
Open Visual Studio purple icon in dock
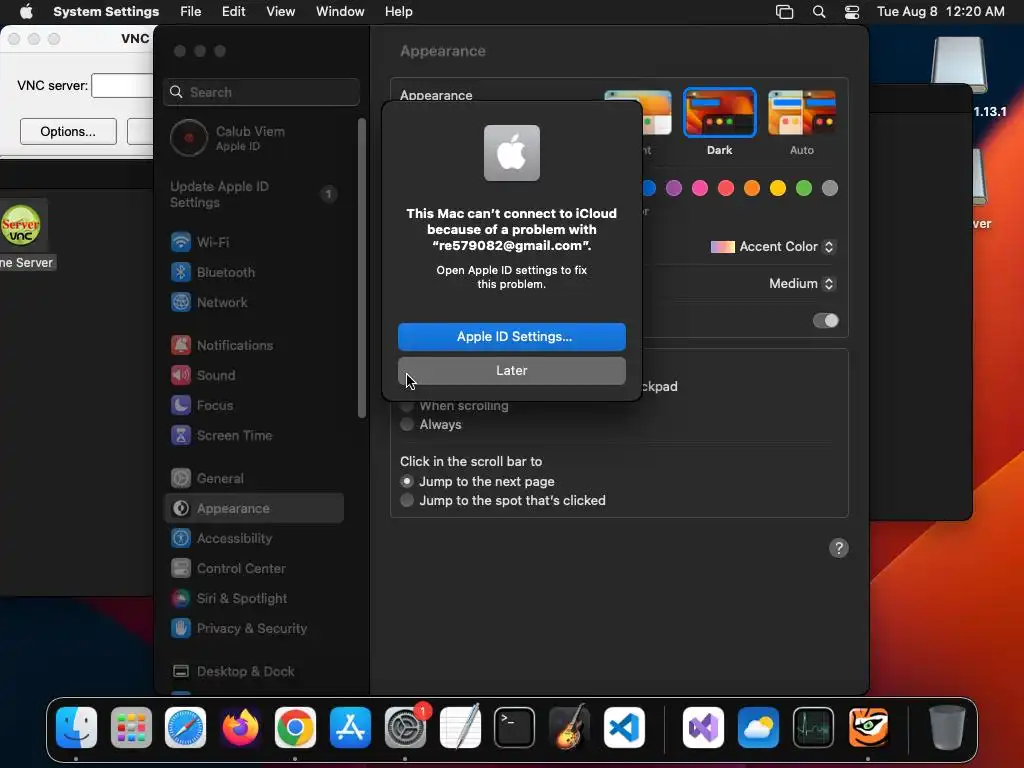703,727
